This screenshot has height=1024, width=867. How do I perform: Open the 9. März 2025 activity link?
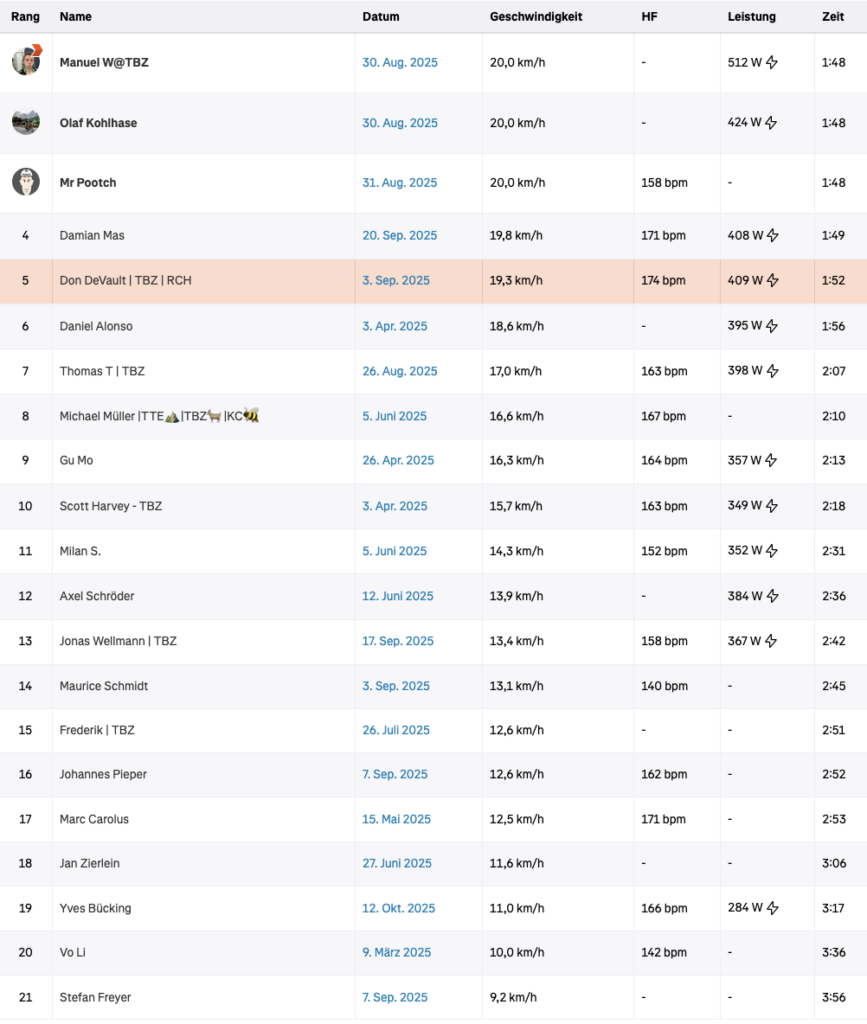[397, 952]
